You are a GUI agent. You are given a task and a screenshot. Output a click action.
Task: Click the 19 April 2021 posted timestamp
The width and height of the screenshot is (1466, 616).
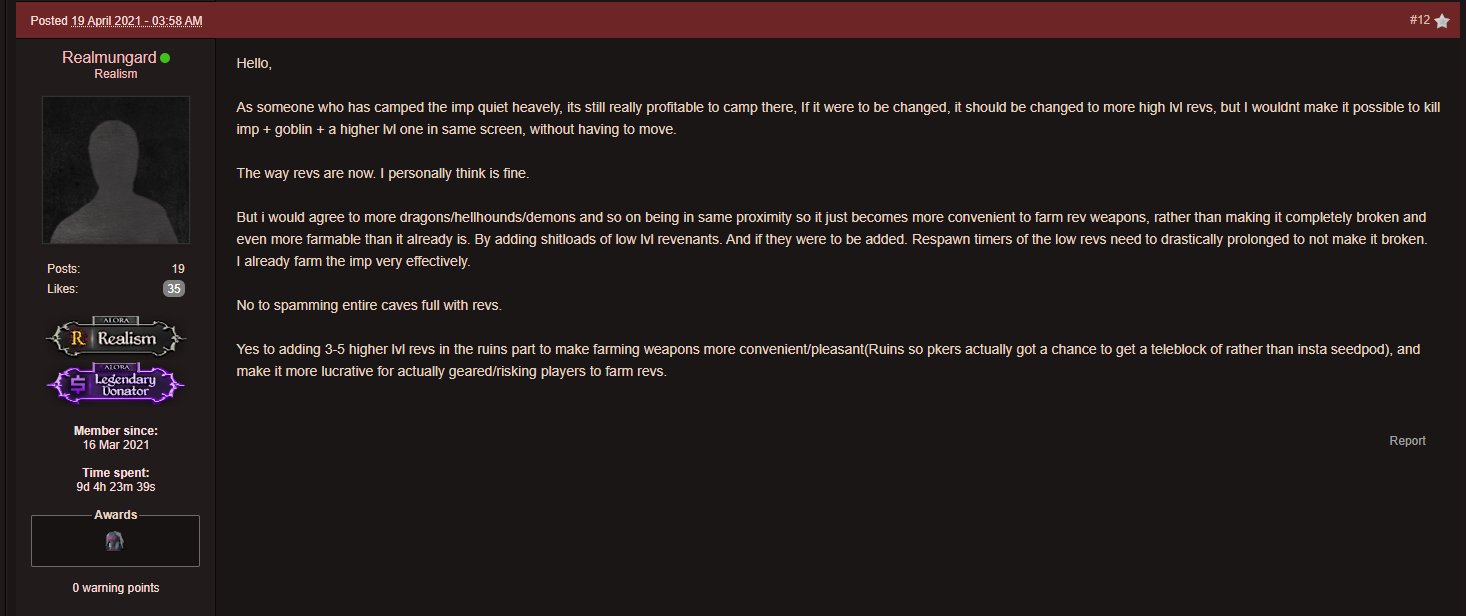pos(137,21)
